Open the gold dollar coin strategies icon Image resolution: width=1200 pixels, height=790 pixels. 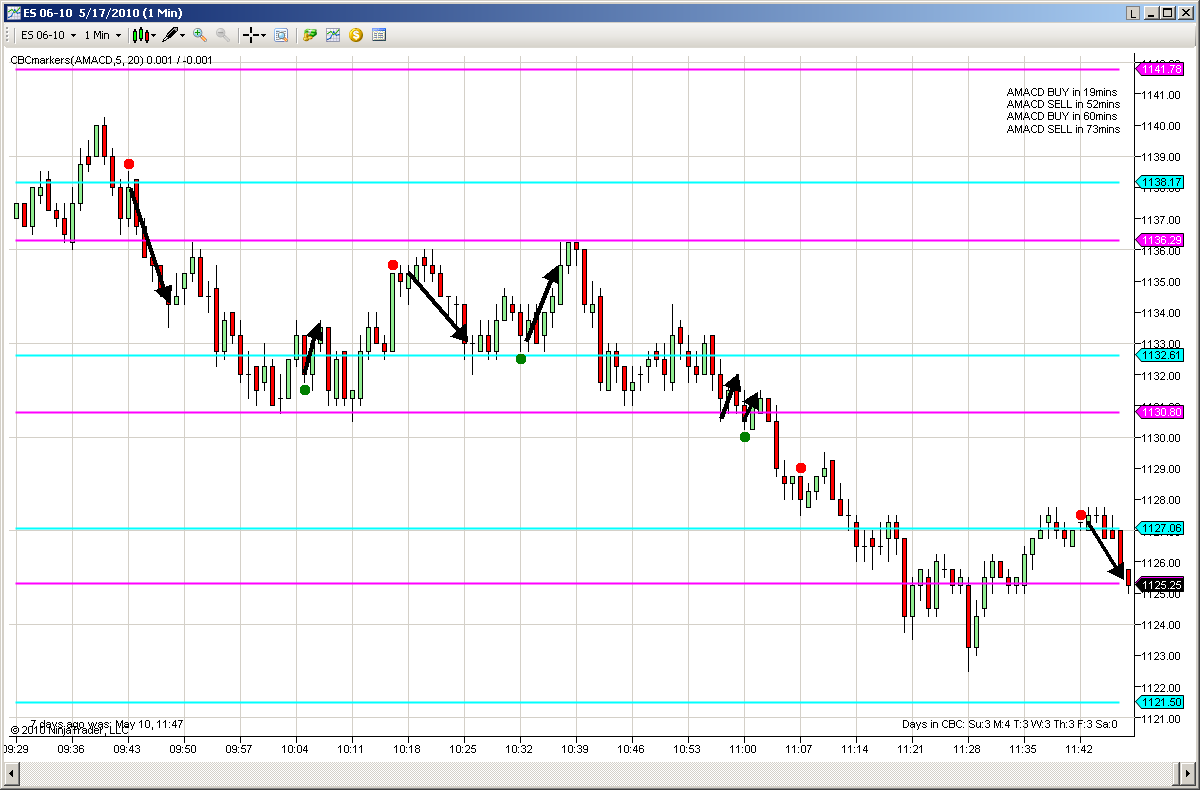pos(356,35)
